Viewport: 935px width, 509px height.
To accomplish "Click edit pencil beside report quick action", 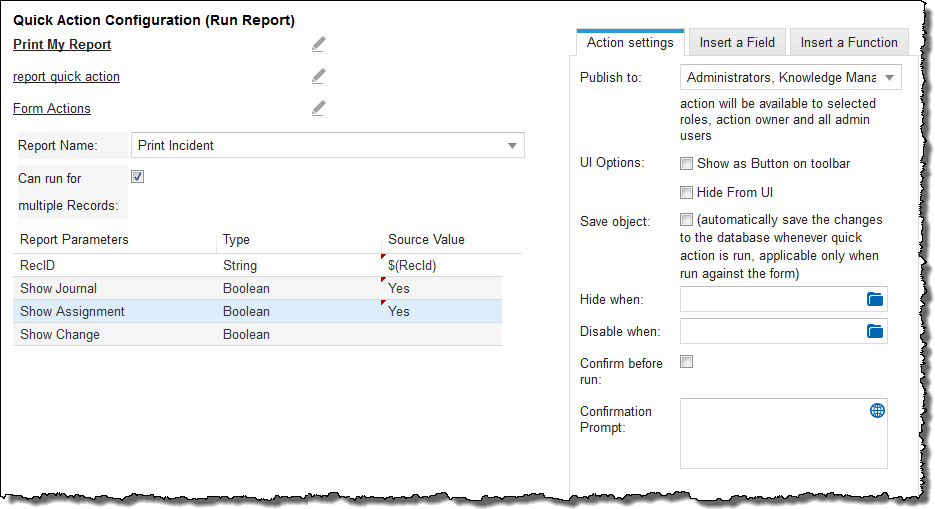I will (x=318, y=76).
